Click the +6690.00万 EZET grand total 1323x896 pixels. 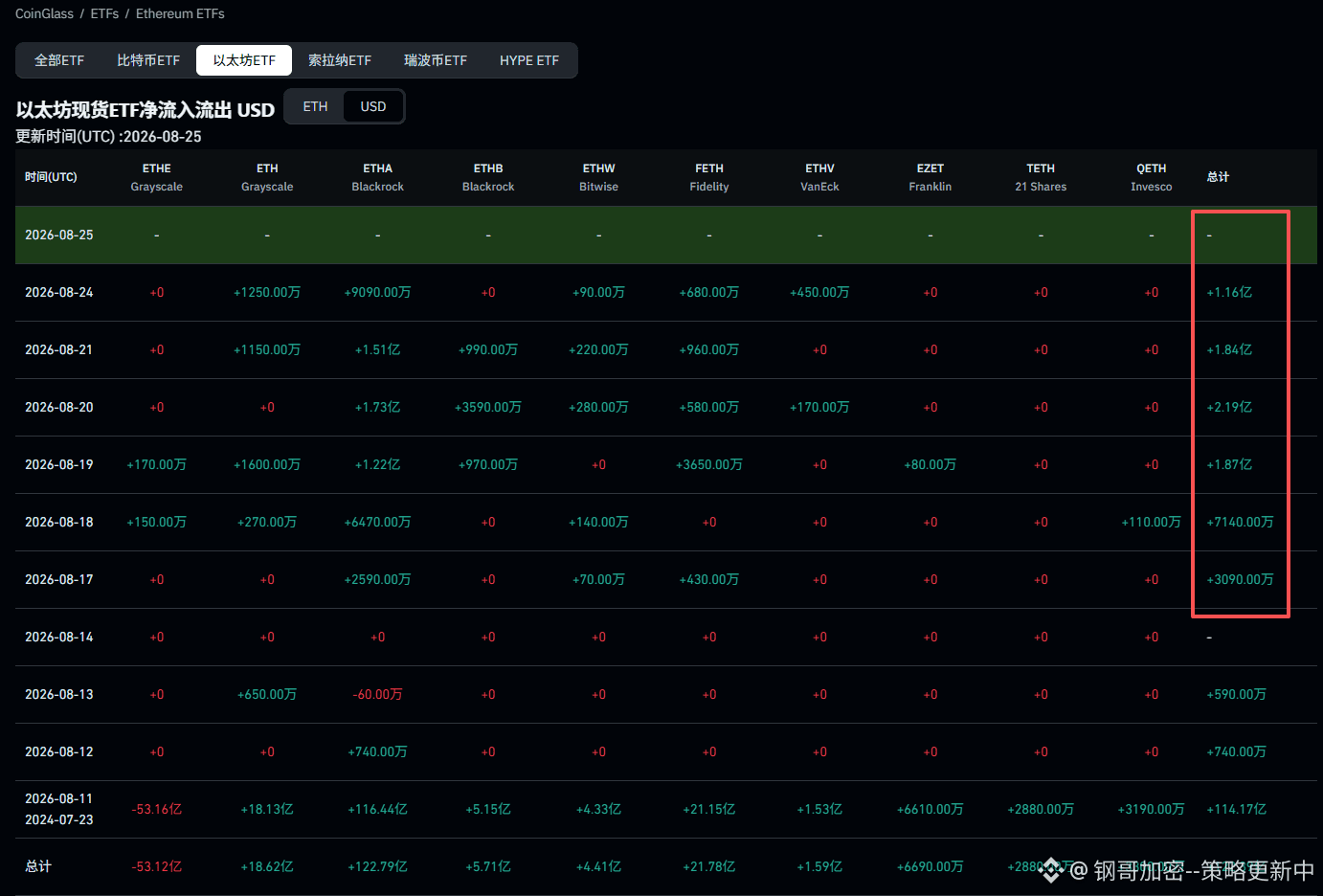coord(931,866)
